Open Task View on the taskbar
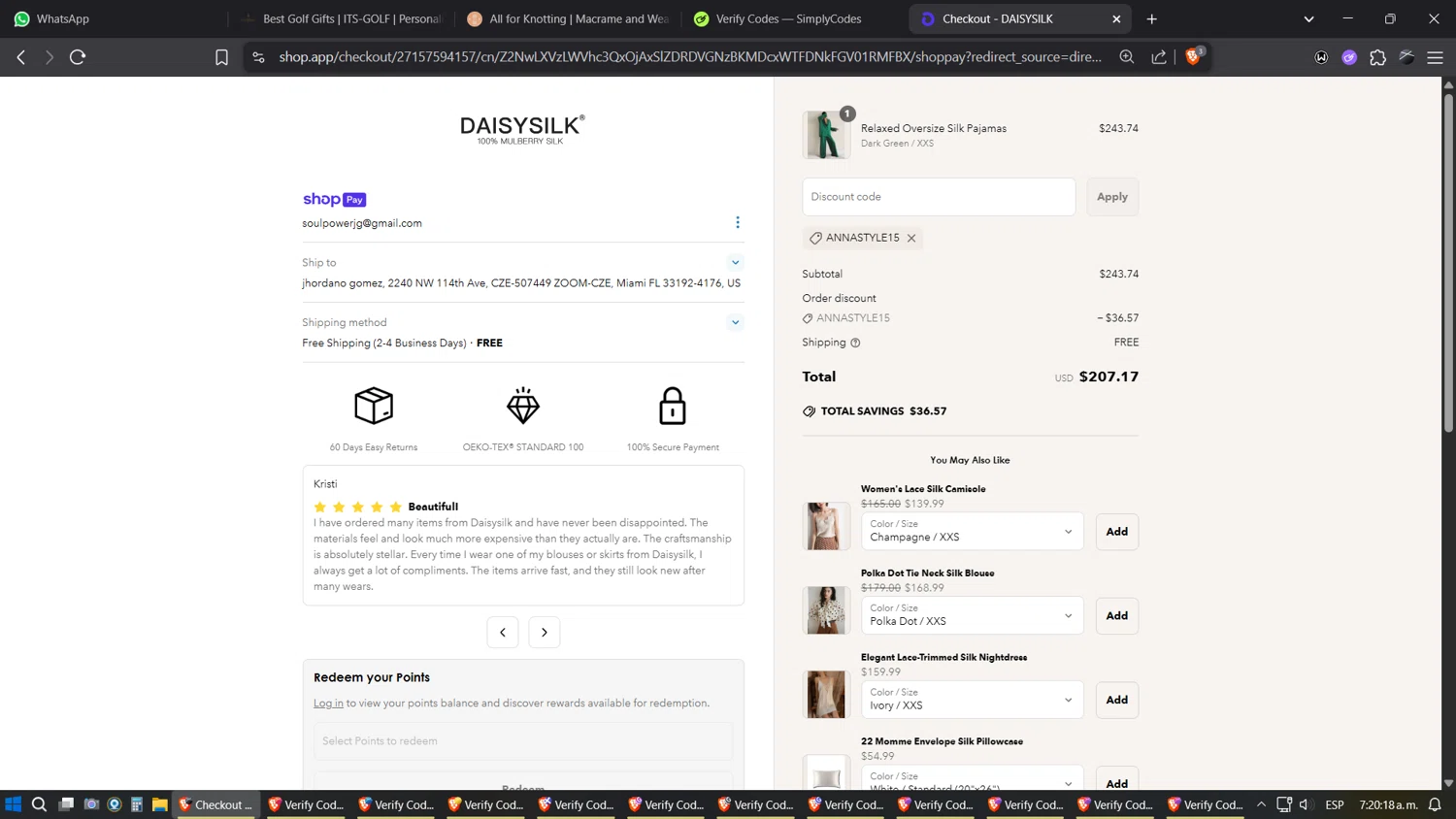1456x819 pixels. tap(66, 804)
